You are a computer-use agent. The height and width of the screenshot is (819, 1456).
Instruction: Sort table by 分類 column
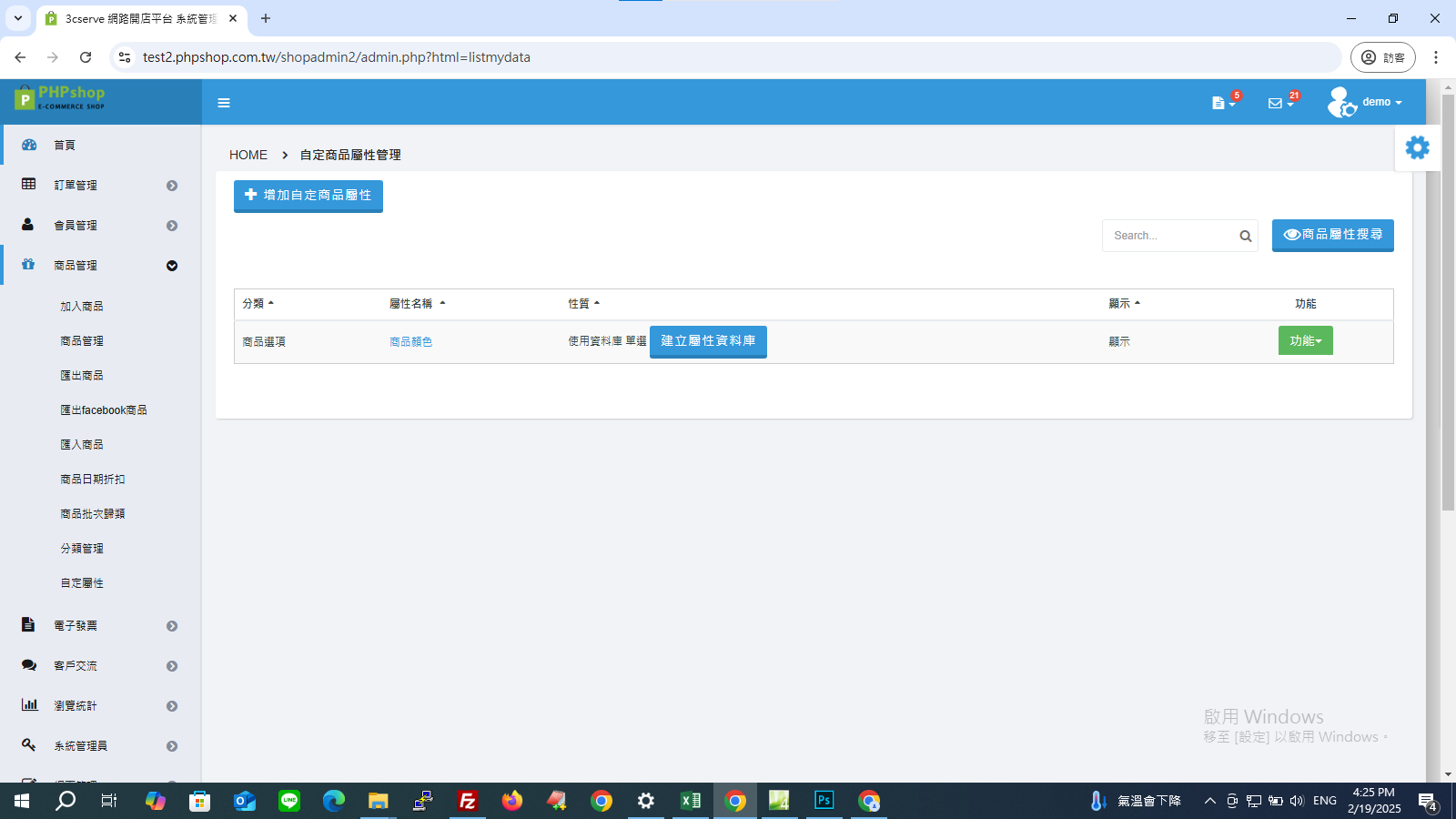258,304
